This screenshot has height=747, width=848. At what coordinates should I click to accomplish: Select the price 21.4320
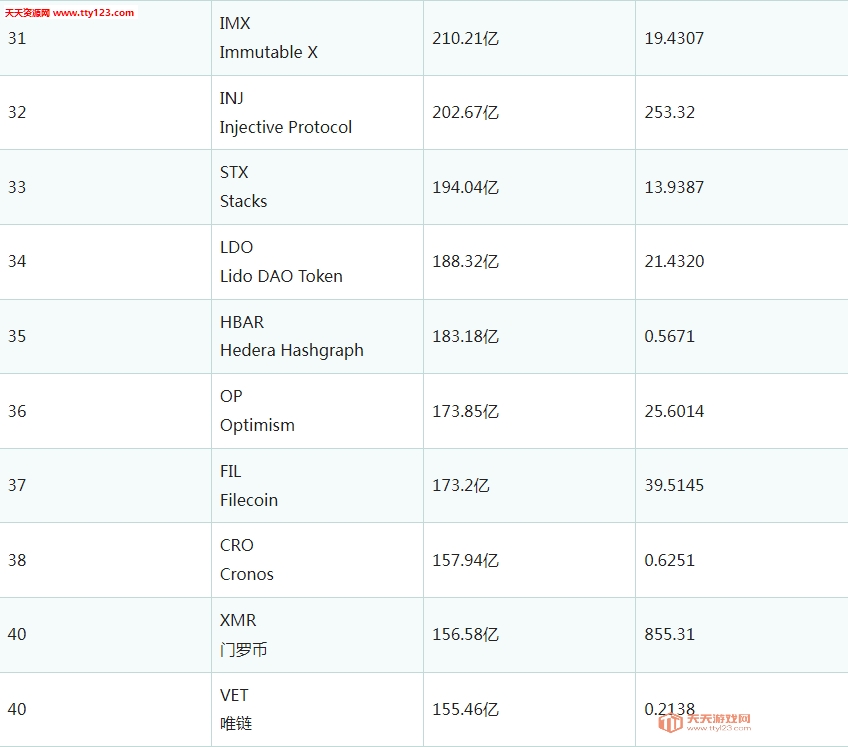pos(674,262)
